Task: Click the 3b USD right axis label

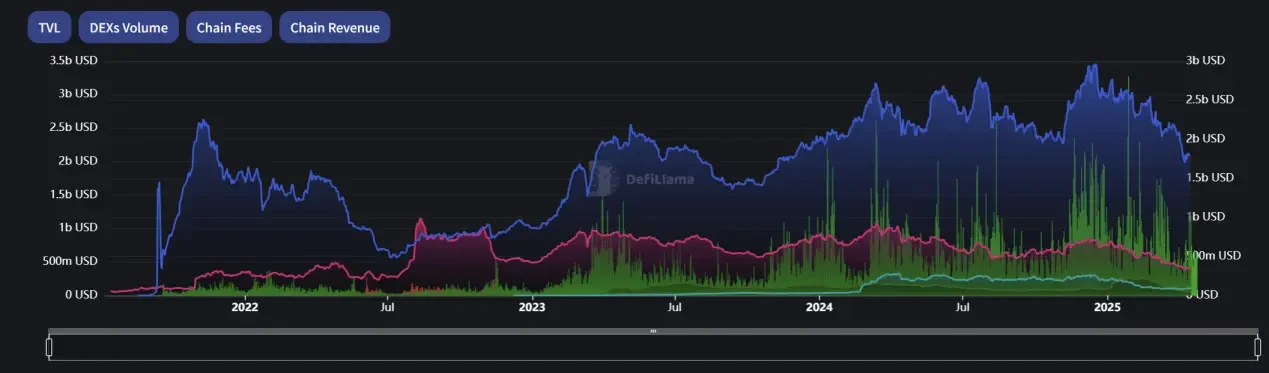Action: [x=1205, y=60]
